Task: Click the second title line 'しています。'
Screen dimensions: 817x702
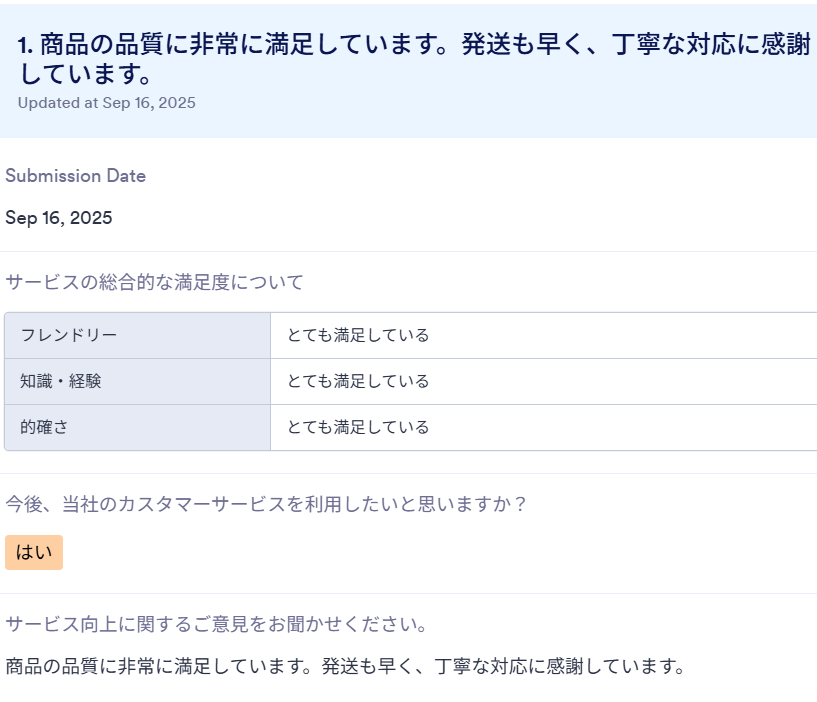Action: pyautogui.click(x=86, y=75)
